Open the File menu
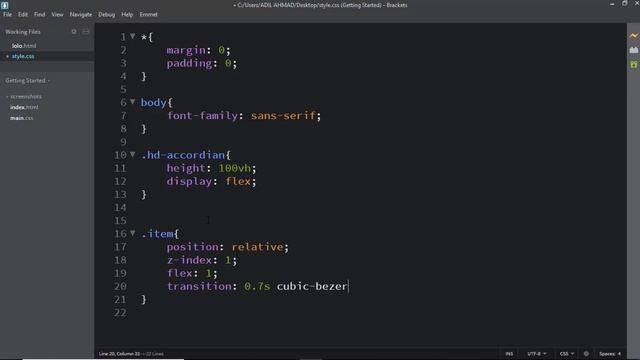Viewport: 640px width, 360px height. (7, 14)
